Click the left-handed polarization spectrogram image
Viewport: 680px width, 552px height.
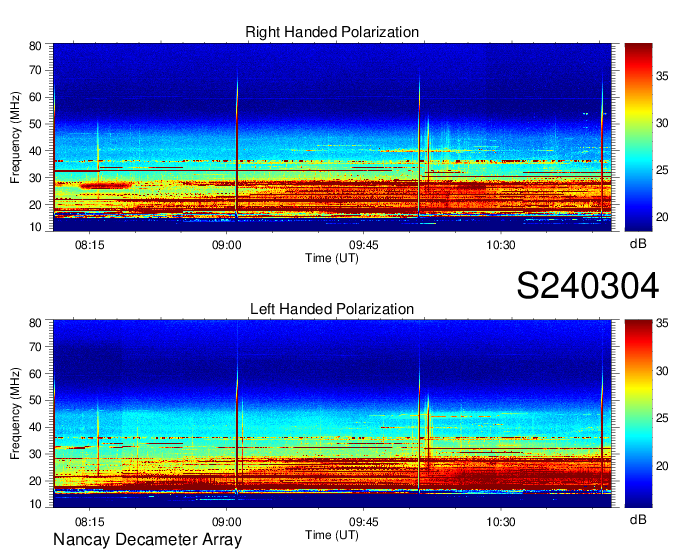coord(332,414)
